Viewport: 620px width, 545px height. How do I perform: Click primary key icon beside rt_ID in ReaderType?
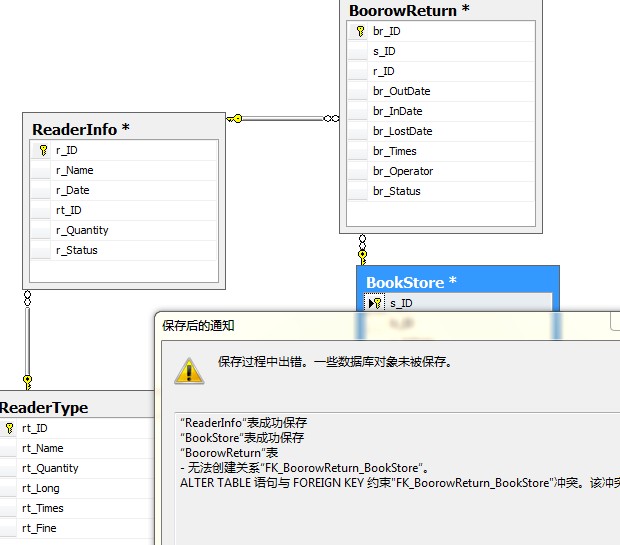click(9, 428)
